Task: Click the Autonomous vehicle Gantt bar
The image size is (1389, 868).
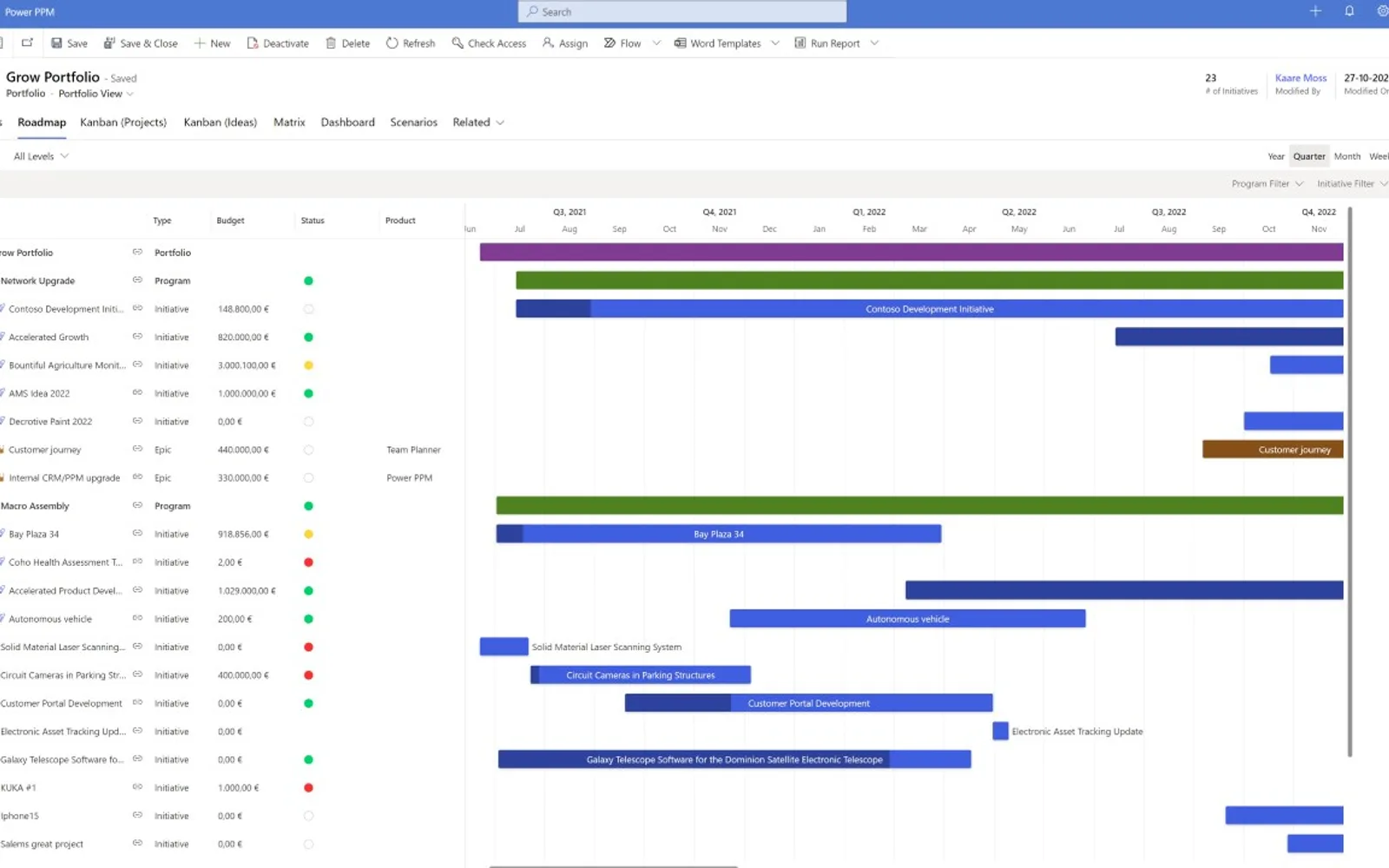Action: point(907,619)
